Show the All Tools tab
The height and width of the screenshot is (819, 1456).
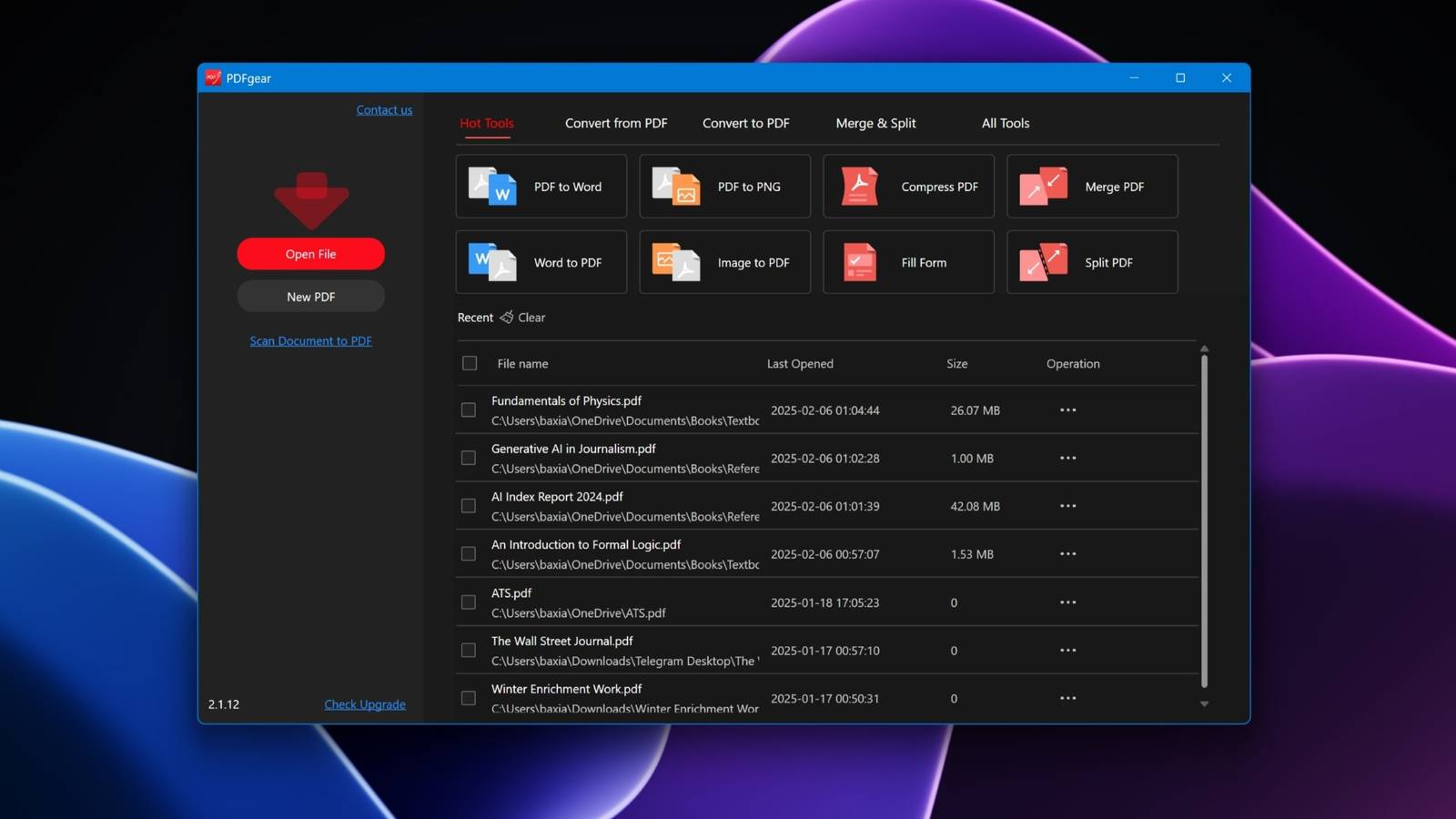tap(1006, 123)
